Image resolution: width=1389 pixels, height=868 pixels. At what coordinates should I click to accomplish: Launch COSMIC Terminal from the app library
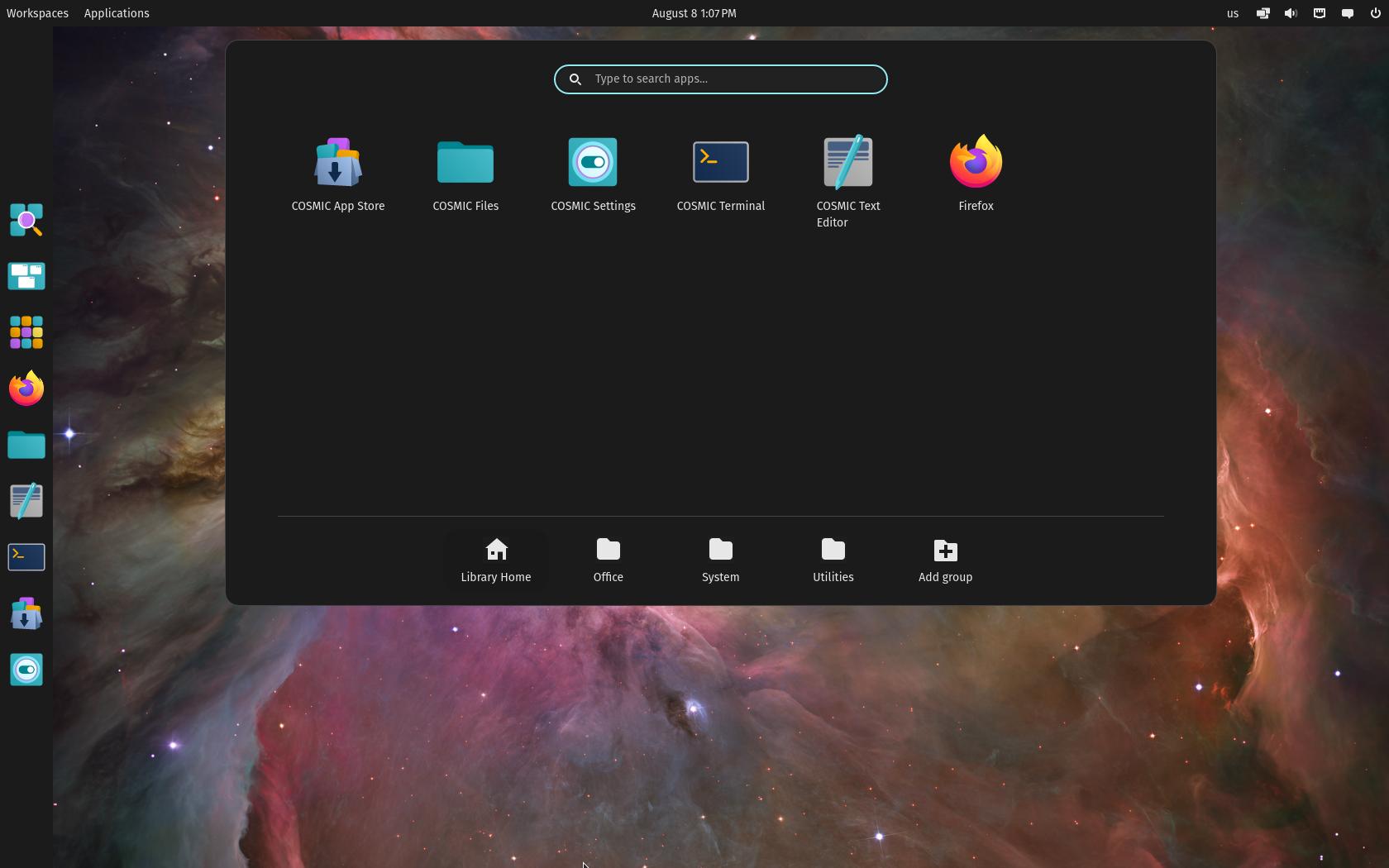pos(721,175)
